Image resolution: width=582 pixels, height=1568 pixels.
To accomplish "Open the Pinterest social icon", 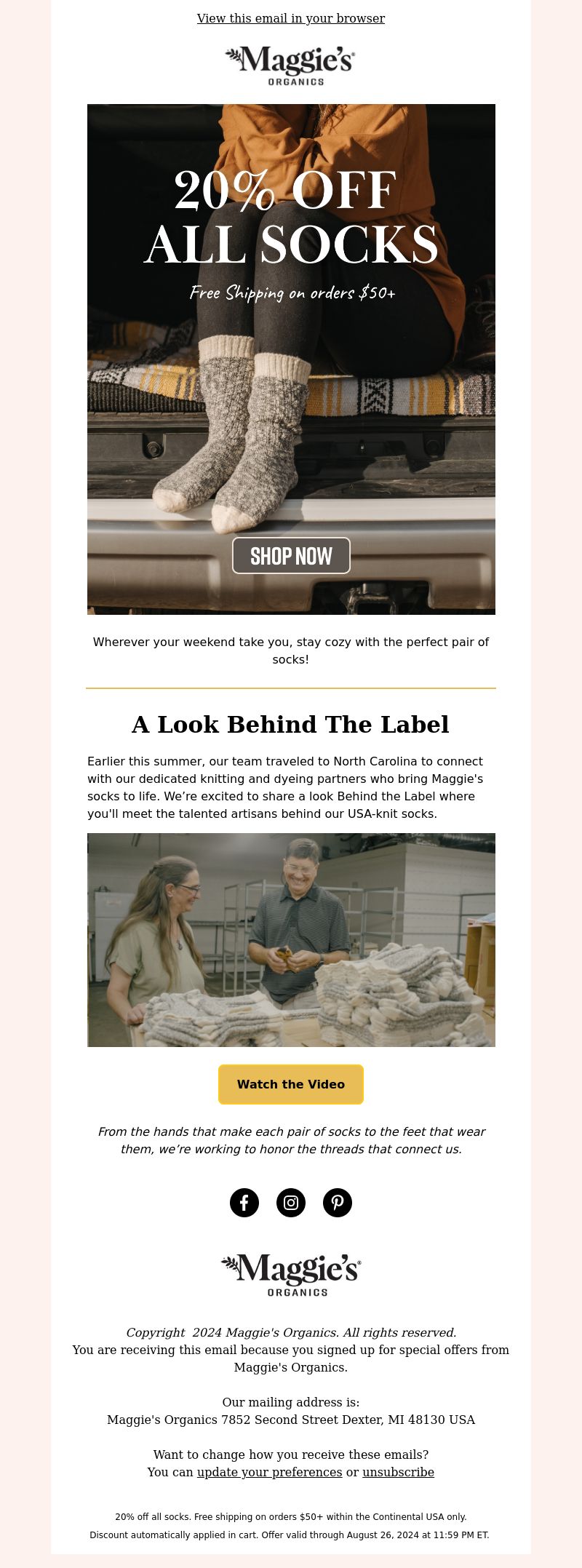I will 338,1203.
